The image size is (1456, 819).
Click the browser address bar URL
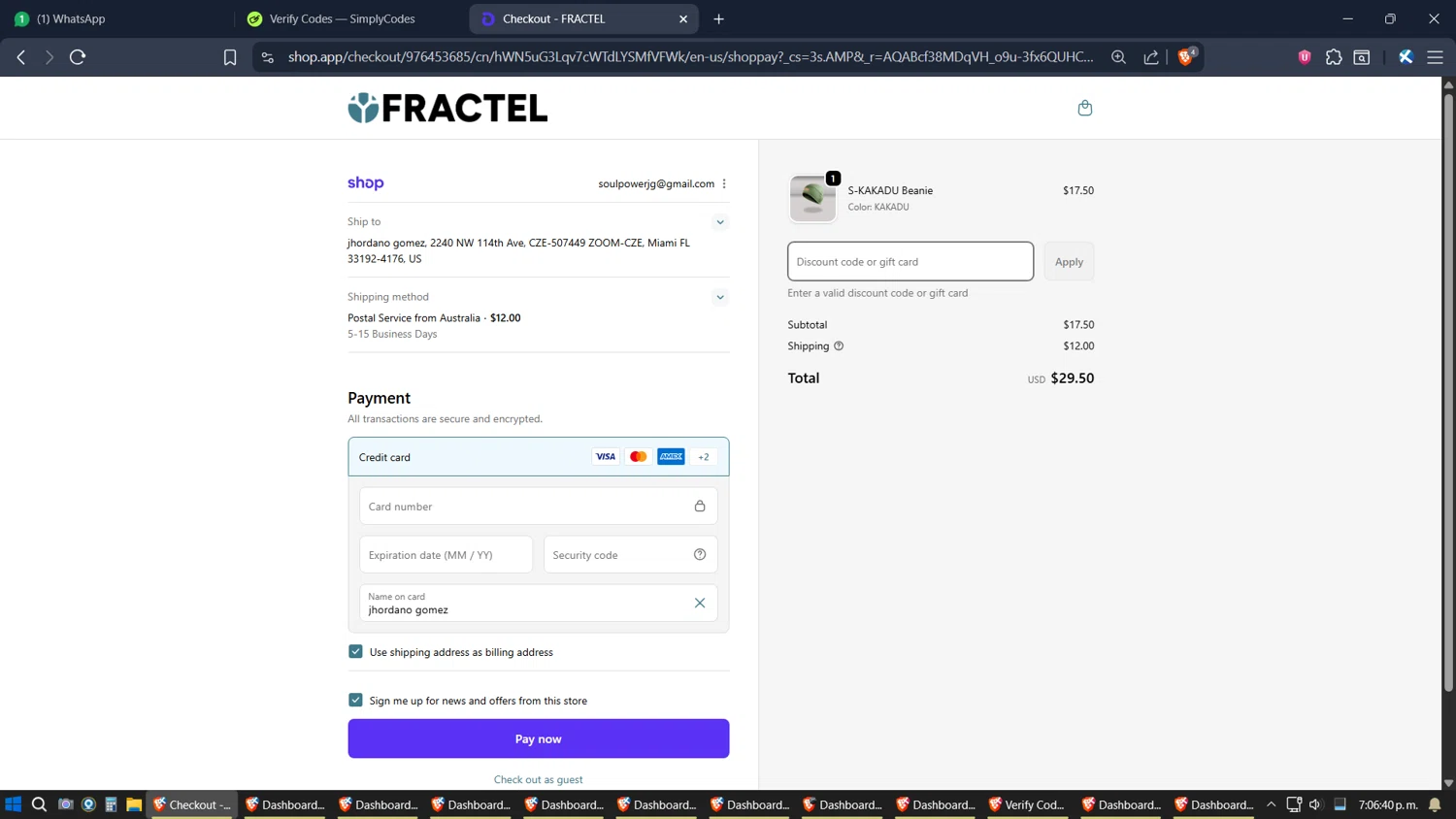690,57
